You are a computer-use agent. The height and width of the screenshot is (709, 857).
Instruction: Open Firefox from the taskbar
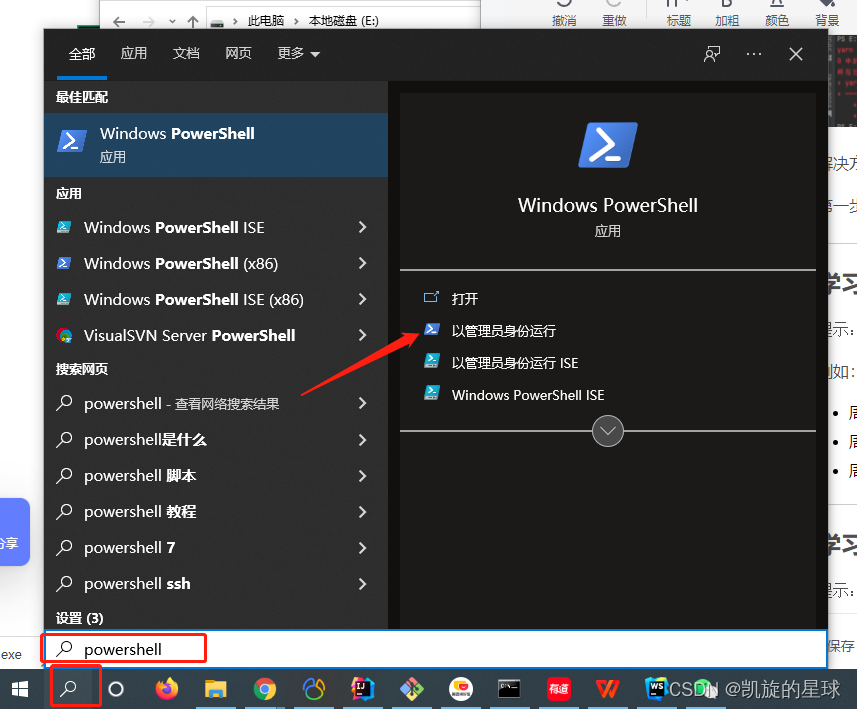click(167, 689)
